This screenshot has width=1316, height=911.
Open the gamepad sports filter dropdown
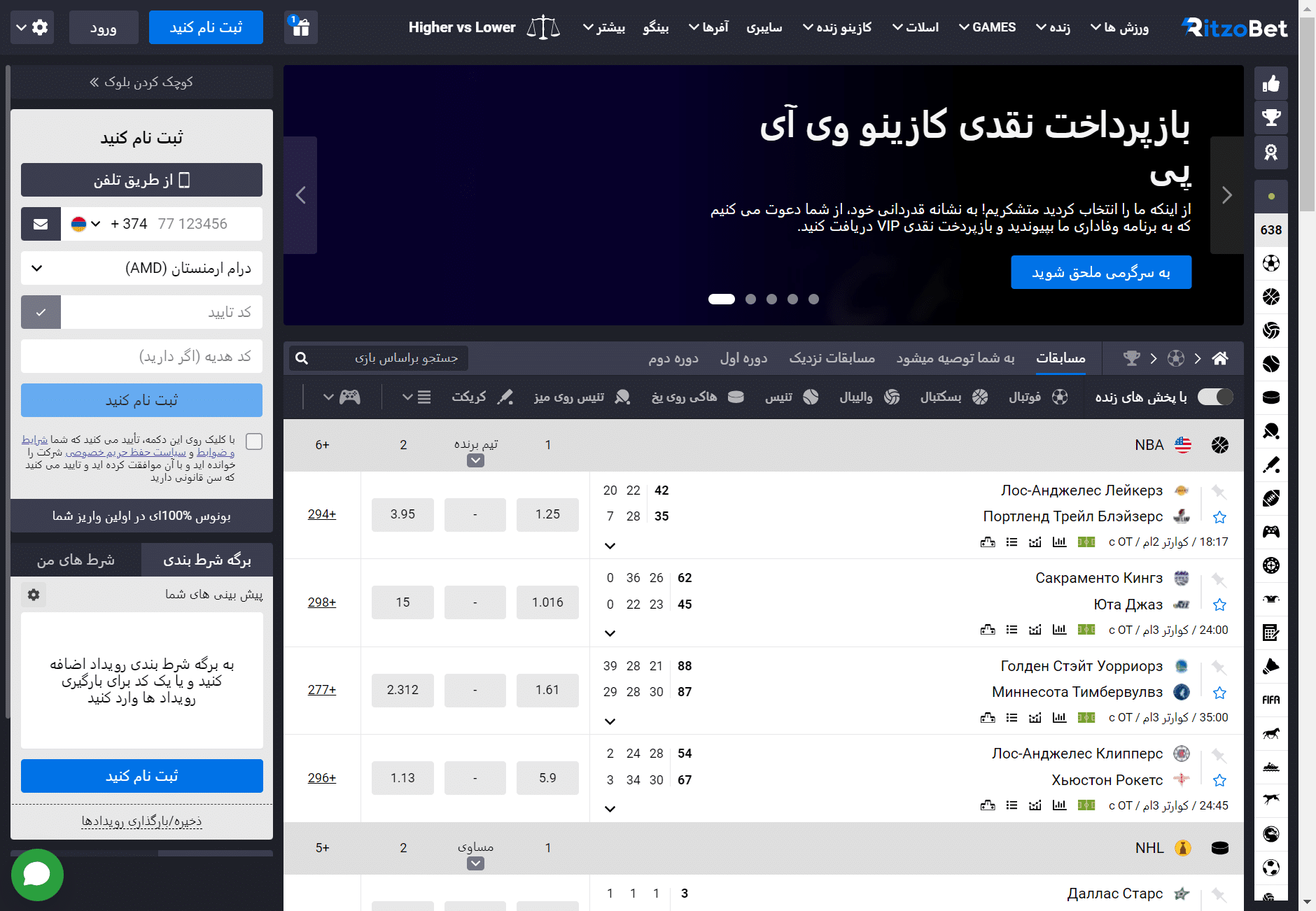[x=342, y=397]
